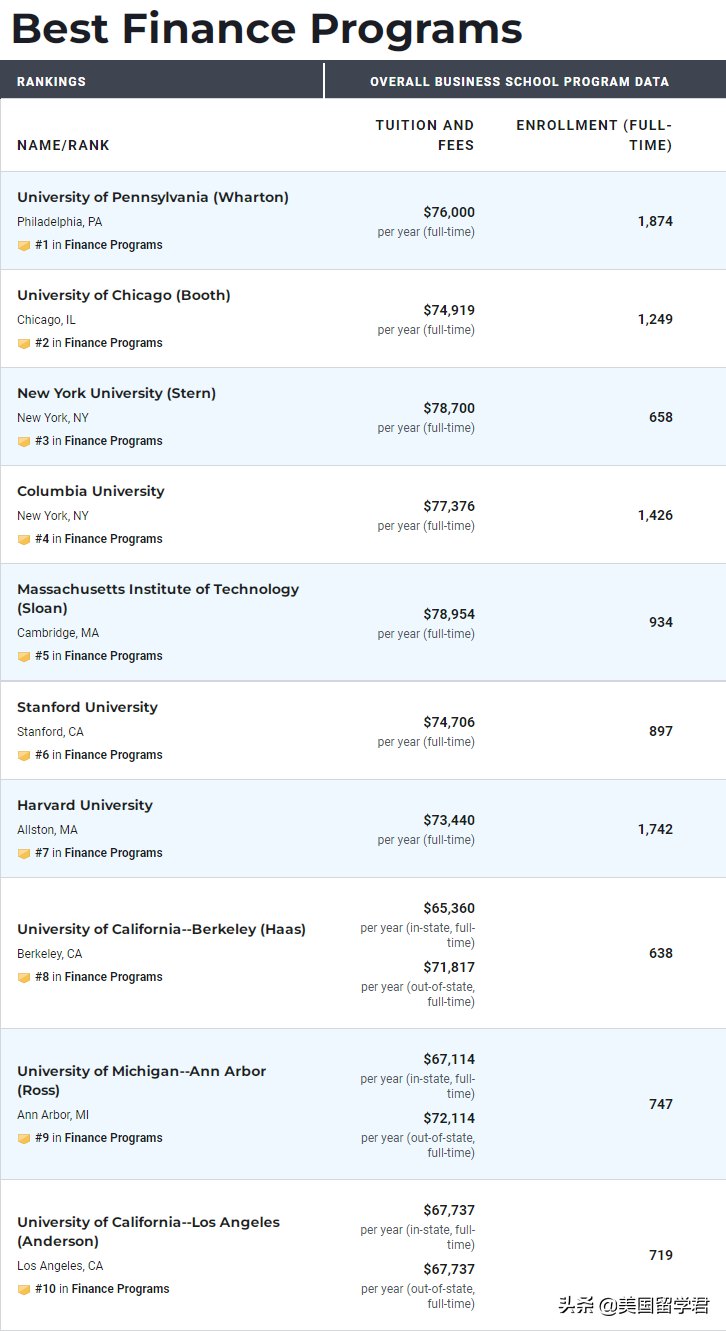Select the RANKINGS header tab
726x1331 pixels.
[x=52, y=81]
